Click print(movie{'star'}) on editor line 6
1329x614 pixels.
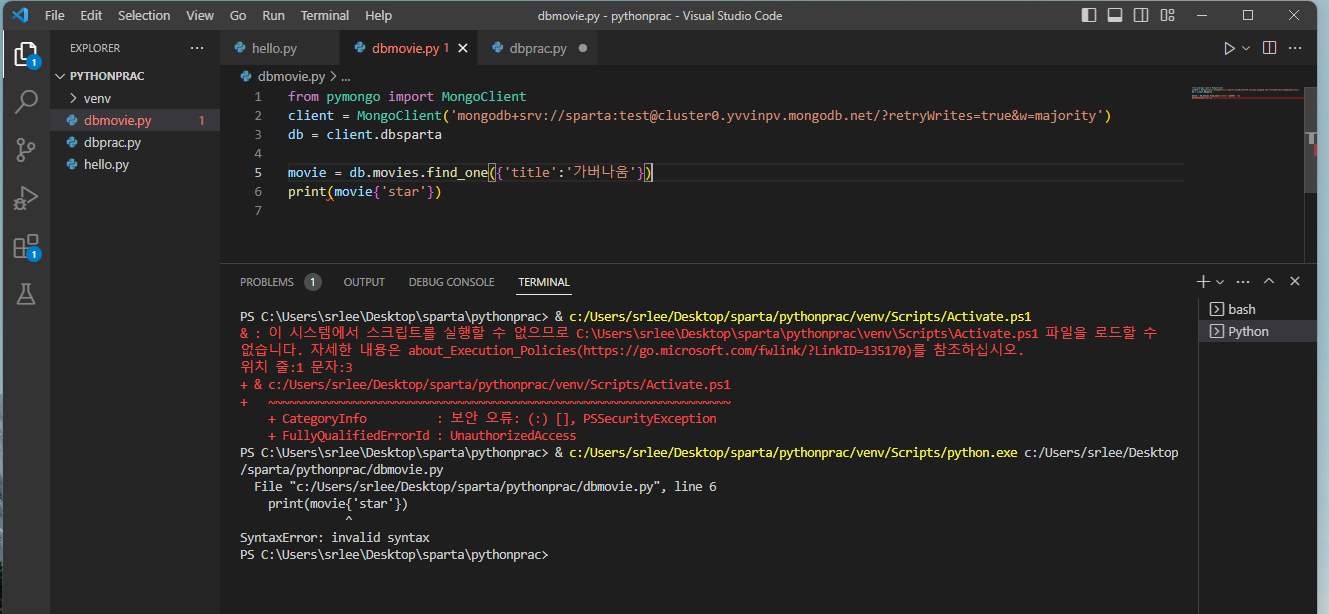click(365, 191)
